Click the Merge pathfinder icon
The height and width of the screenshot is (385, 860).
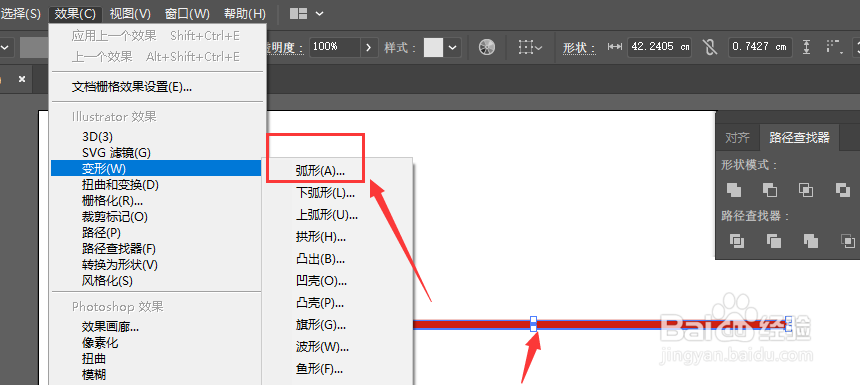click(810, 240)
